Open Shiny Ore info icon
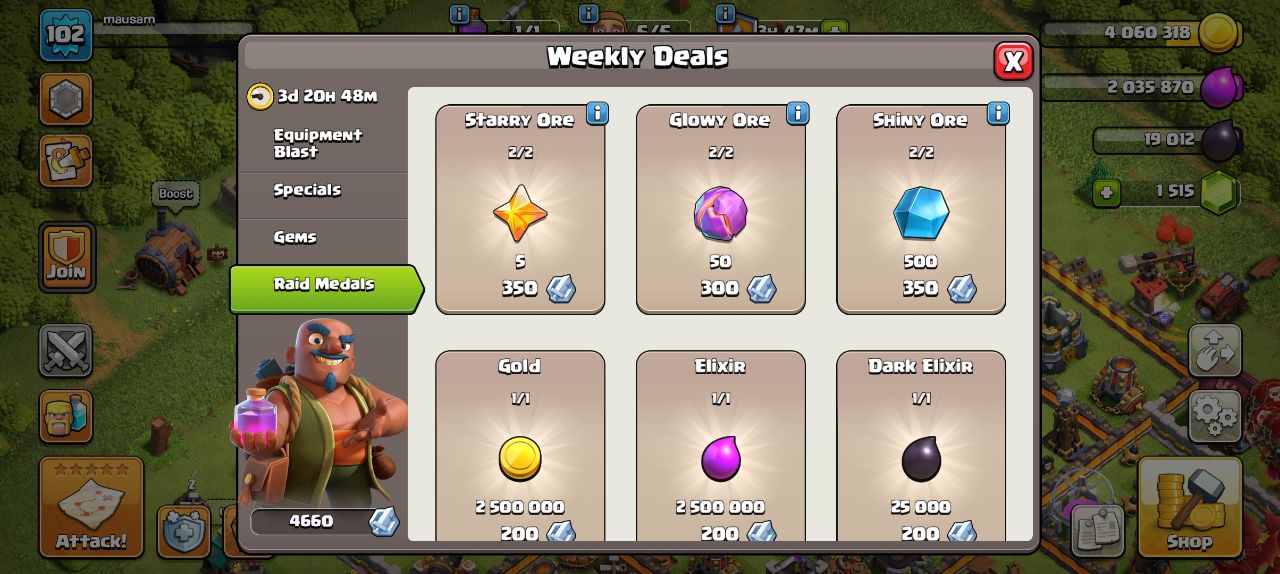1280x574 pixels. click(x=998, y=113)
